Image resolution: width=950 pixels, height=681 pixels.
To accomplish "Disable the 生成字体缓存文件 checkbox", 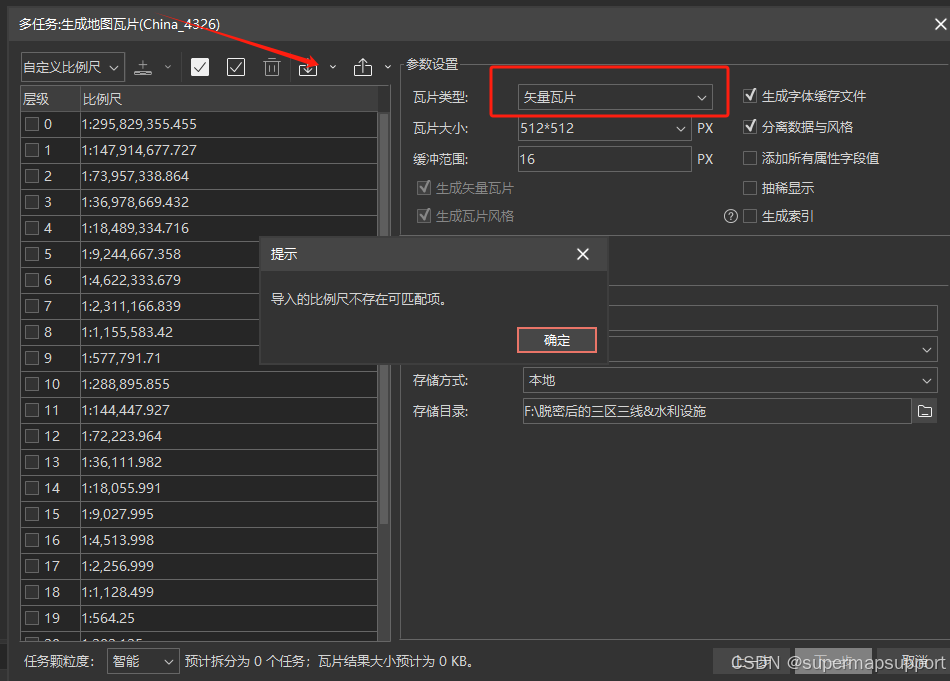I will pos(749,95).
